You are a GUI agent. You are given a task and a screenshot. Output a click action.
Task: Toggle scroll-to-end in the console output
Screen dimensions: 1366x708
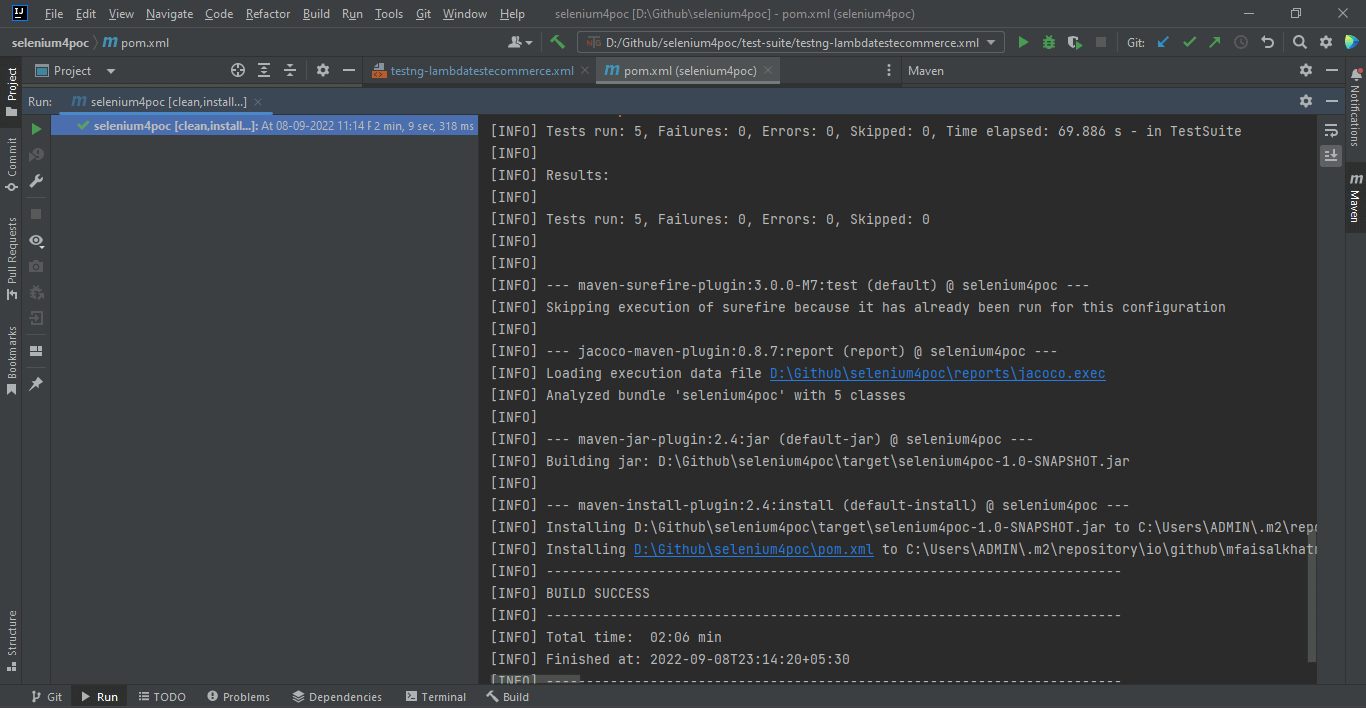coord(1332,155)
